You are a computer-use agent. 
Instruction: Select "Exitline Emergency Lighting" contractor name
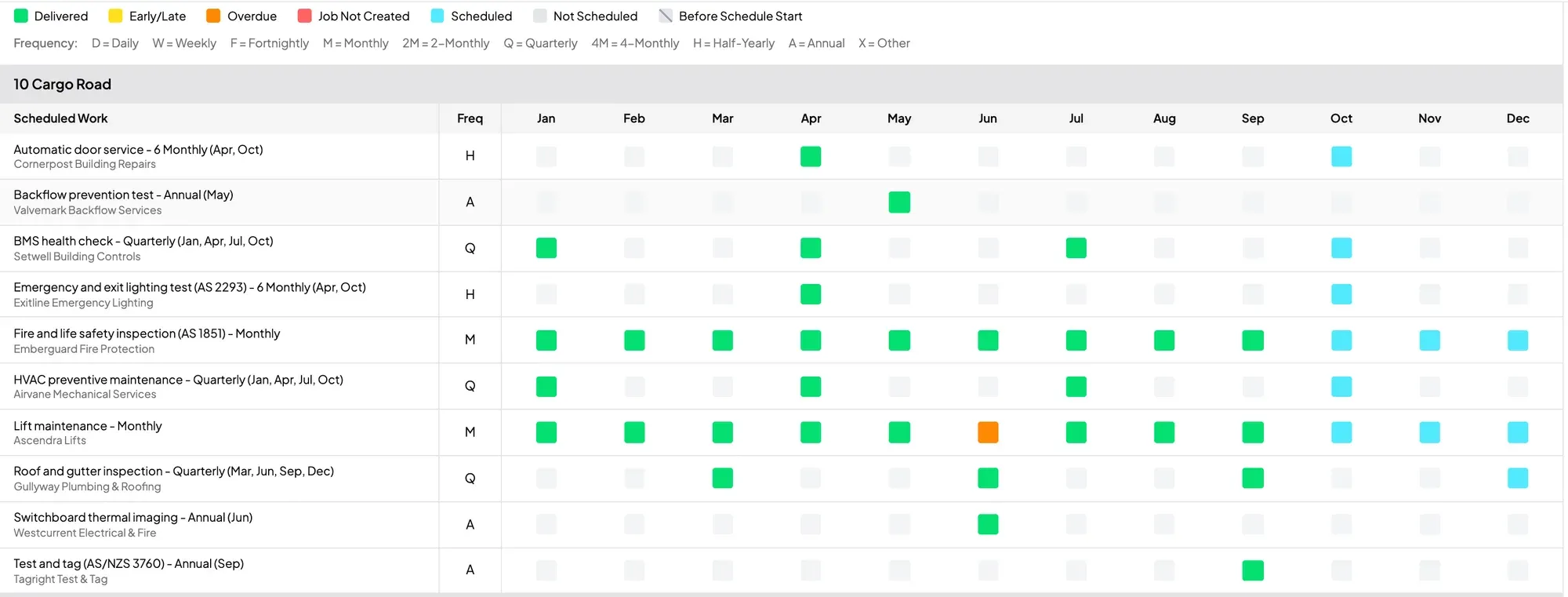[83, 303]
